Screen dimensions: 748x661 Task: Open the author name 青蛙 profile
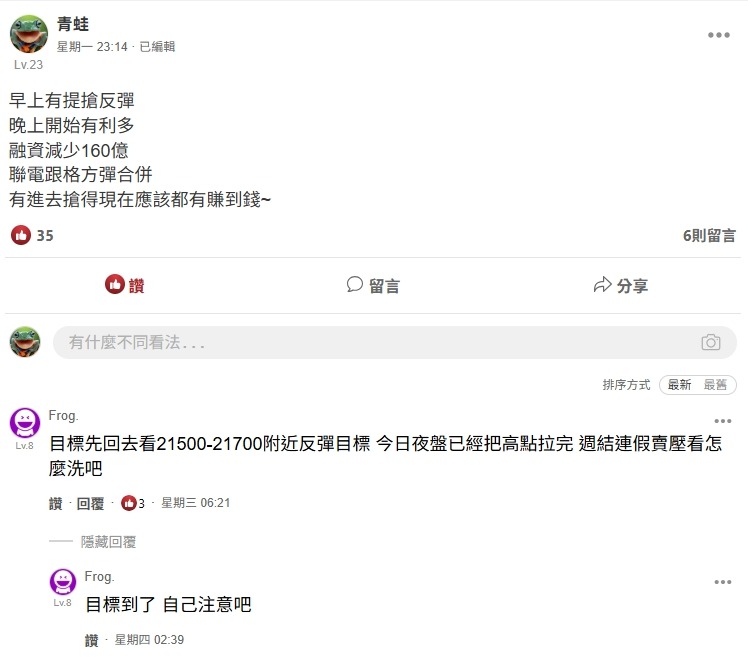pyautogui.click(x=73, y=24)
